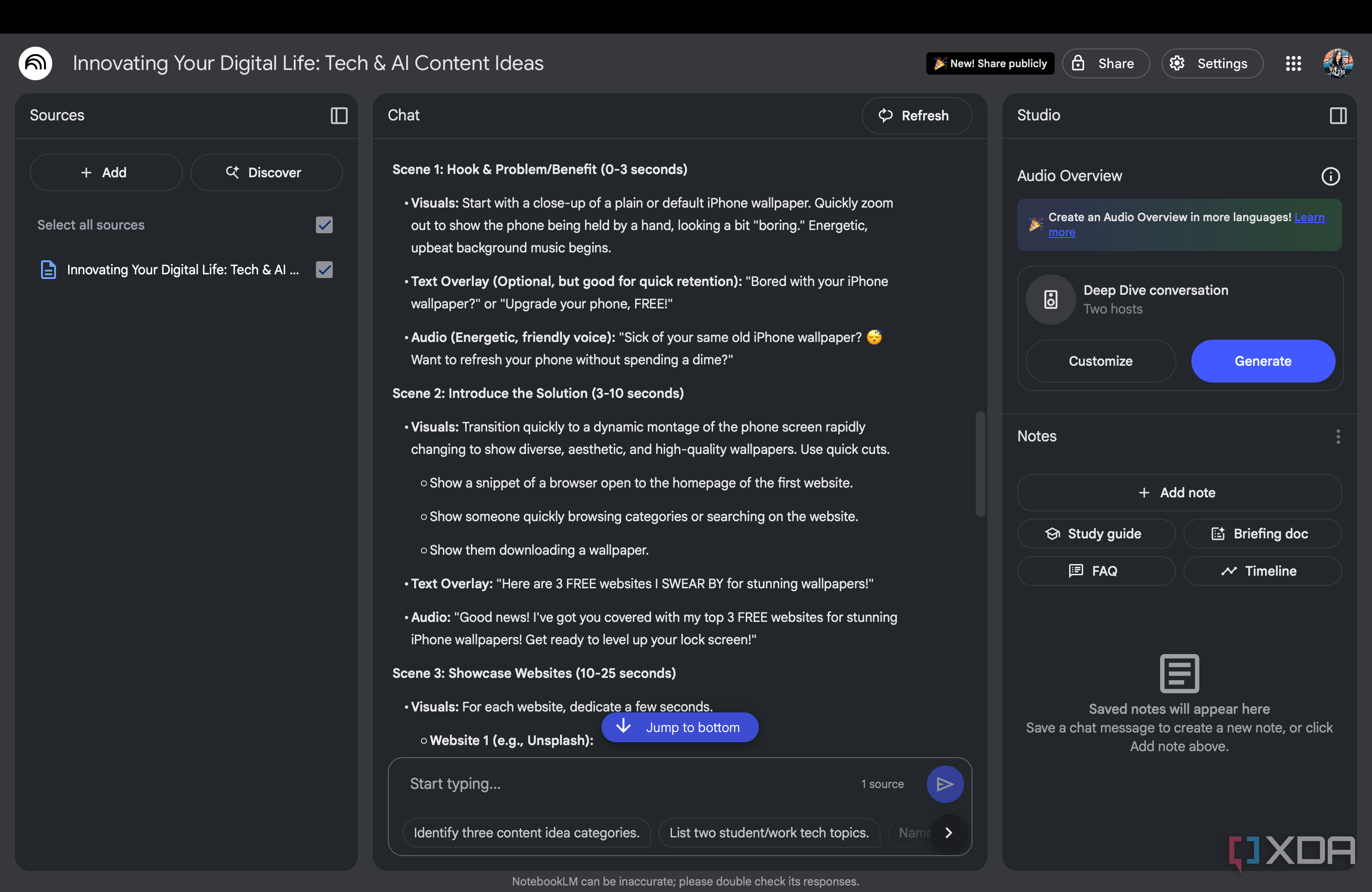
Task: Click the empty notes placeholder icon
Action: coord(1179,674)
